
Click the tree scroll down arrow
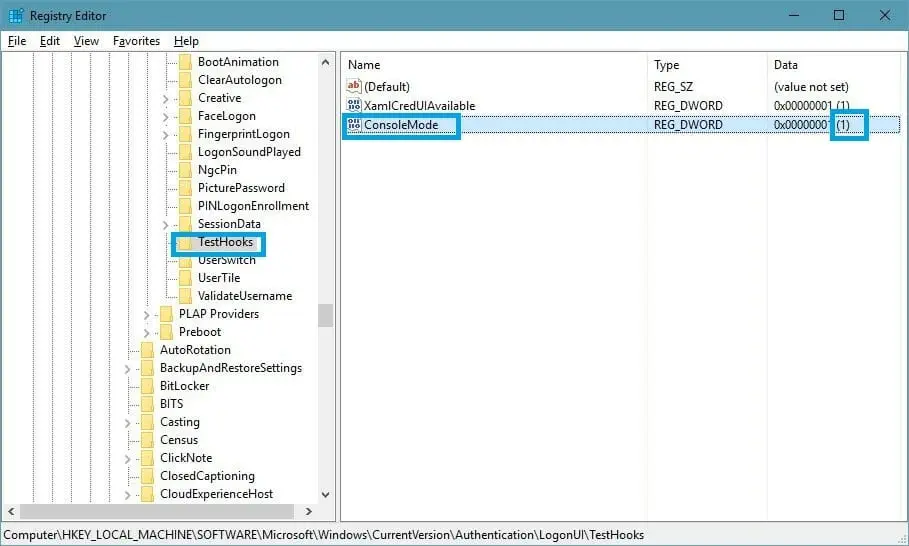click(325, 494)
